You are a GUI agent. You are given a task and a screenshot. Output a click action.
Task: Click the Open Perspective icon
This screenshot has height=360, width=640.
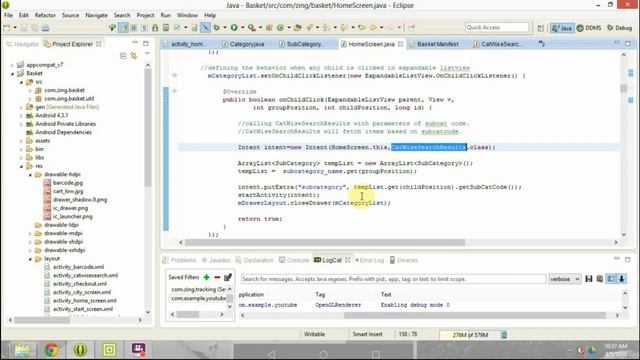pyautogui.click(x=541, y=28)
